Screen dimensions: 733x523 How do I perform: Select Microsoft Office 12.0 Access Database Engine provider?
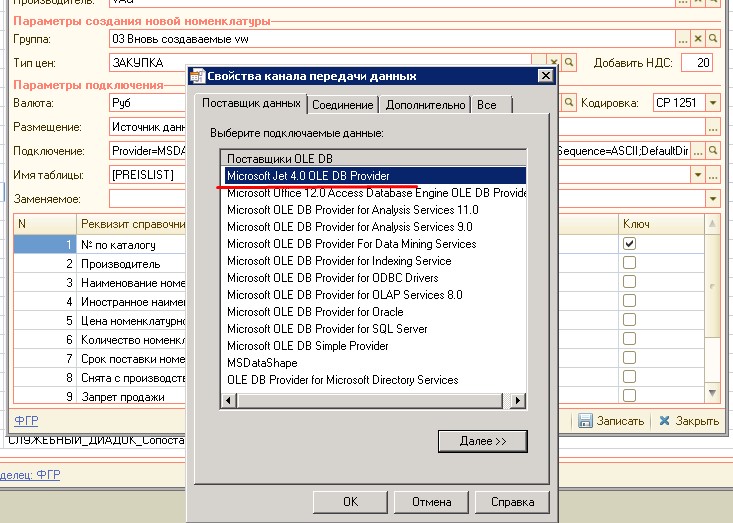[x=375, y=193]
